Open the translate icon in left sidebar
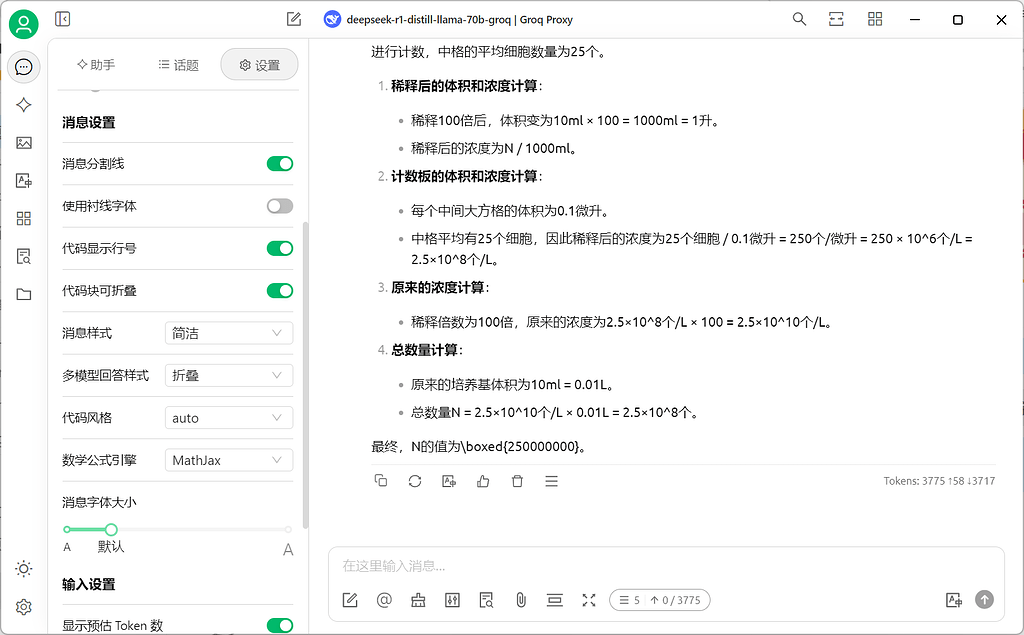This screenshot has width=1024, height=635. (24, 180)
